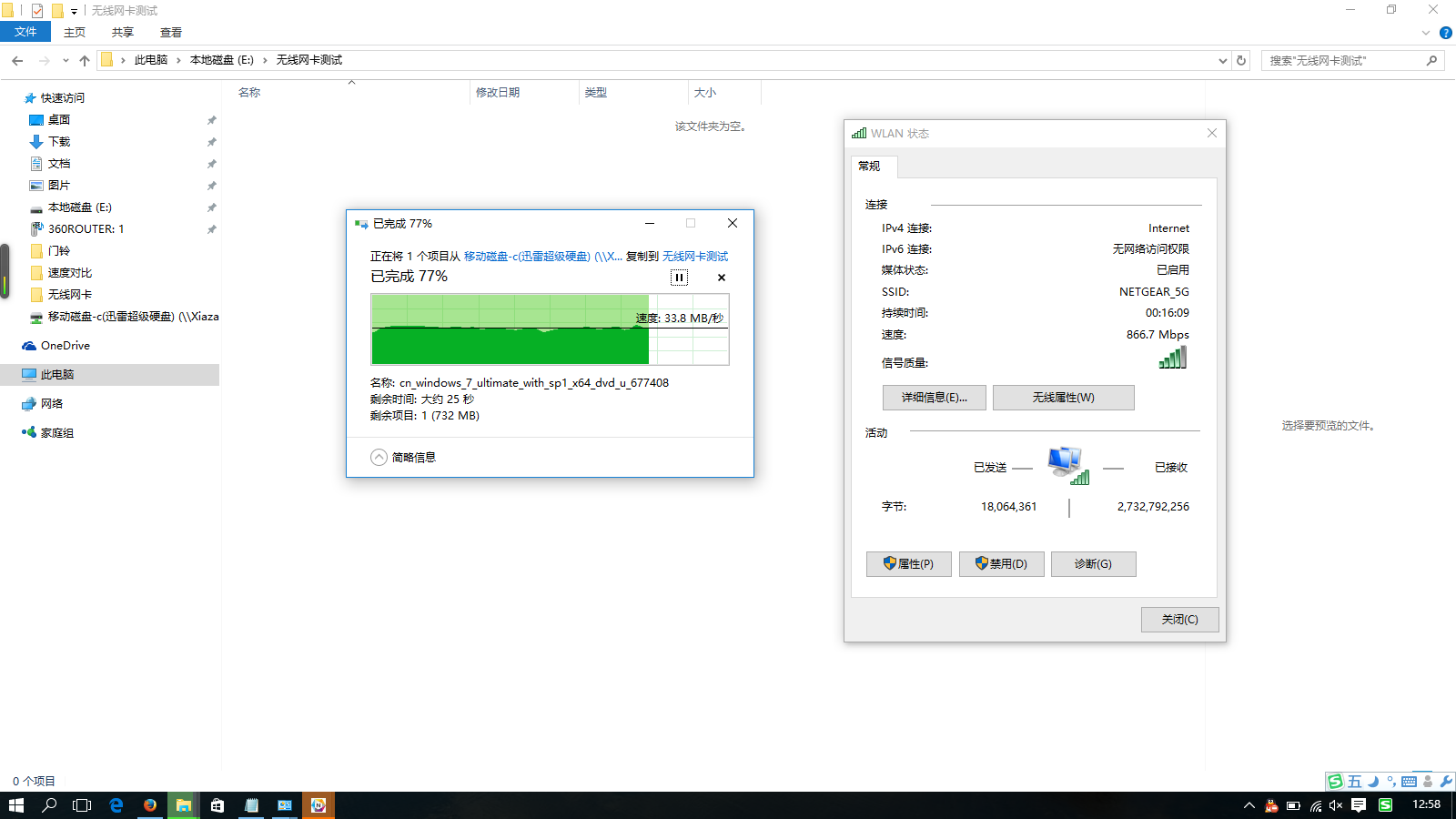Sort by 名称 column
Viewport: 1456px width, 819px height.
pyautogui.click(x=249, y=93)
